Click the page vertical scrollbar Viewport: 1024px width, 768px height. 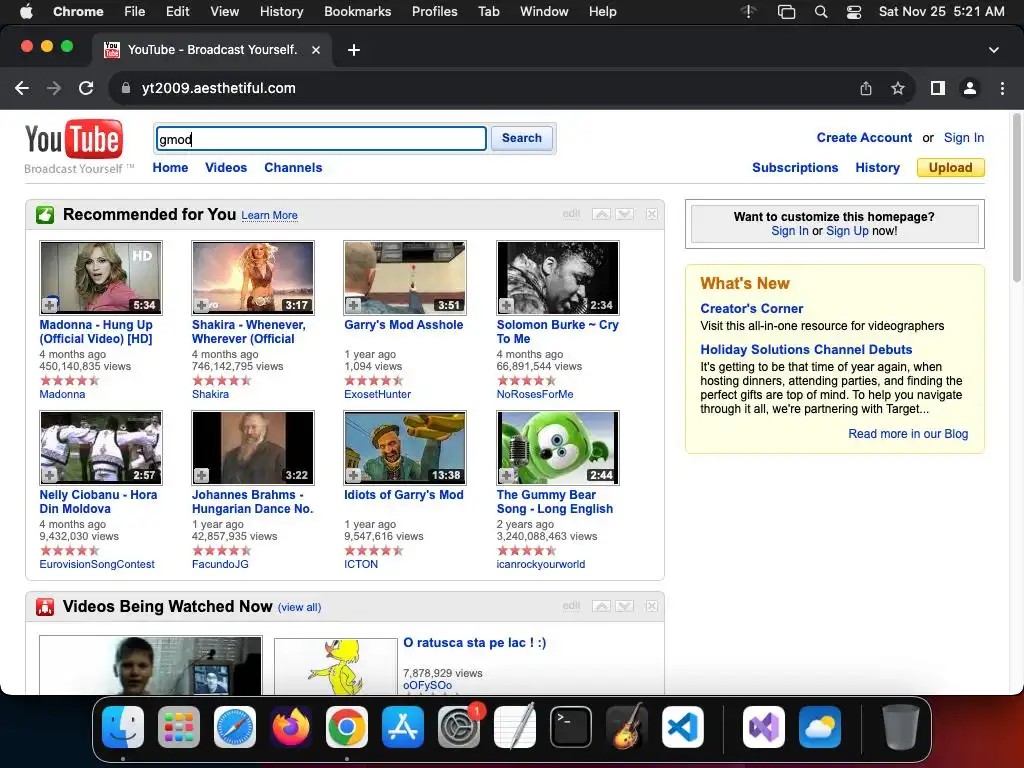(x=1016, y=198)
